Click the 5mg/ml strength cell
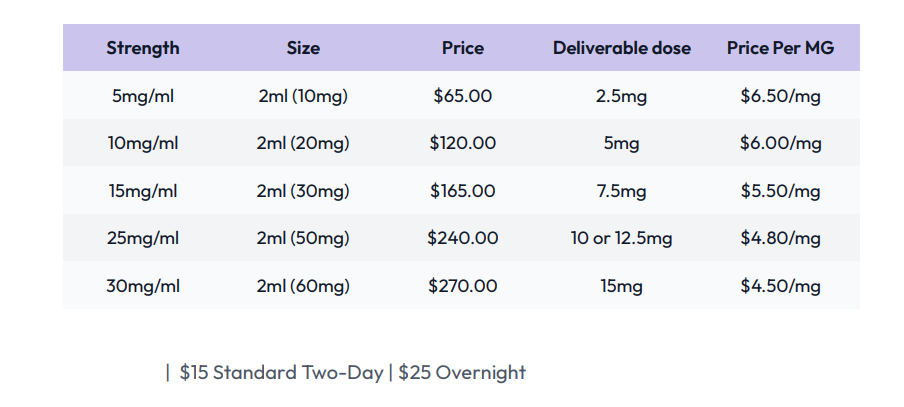Image resolution: width=904 pixels, height=407 pixels. [x=143, y=96]
